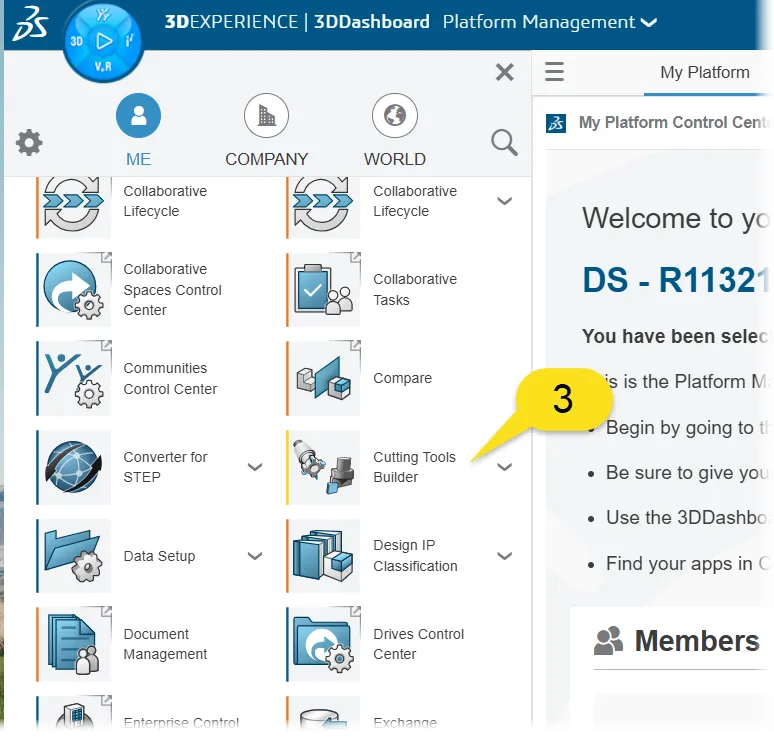This screenshot has height=737, width=774.
Task: Click the 3D Compass play button
Action: pos(105,41)
